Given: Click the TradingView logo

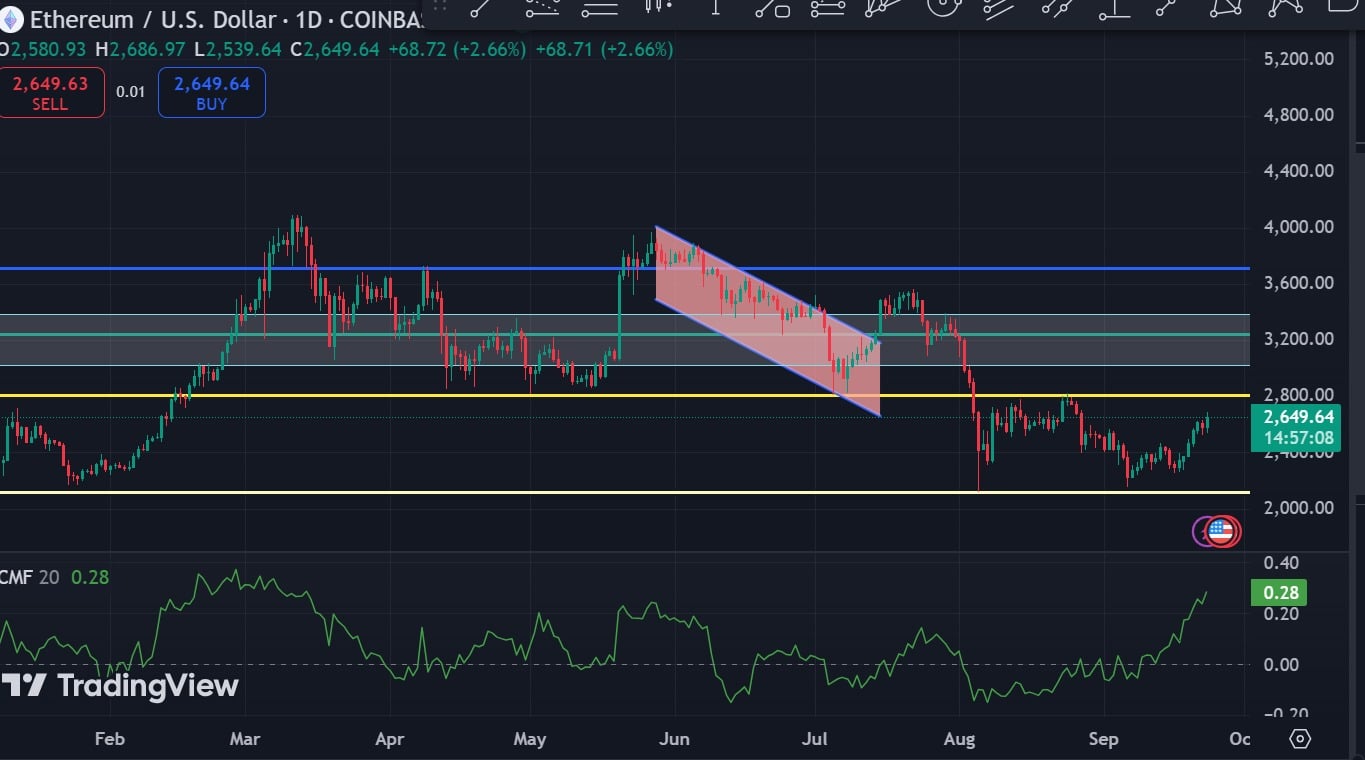Looking at the screenshot, I should (x=120, y=686).
